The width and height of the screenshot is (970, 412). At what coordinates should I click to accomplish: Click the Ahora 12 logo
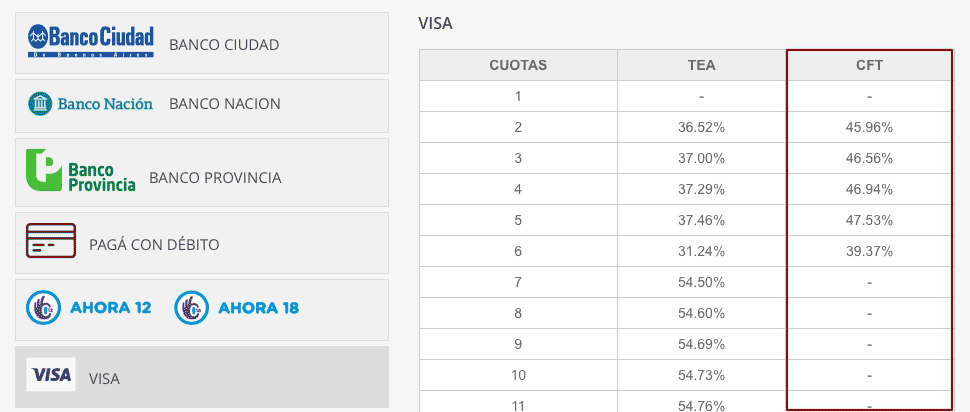88,307
